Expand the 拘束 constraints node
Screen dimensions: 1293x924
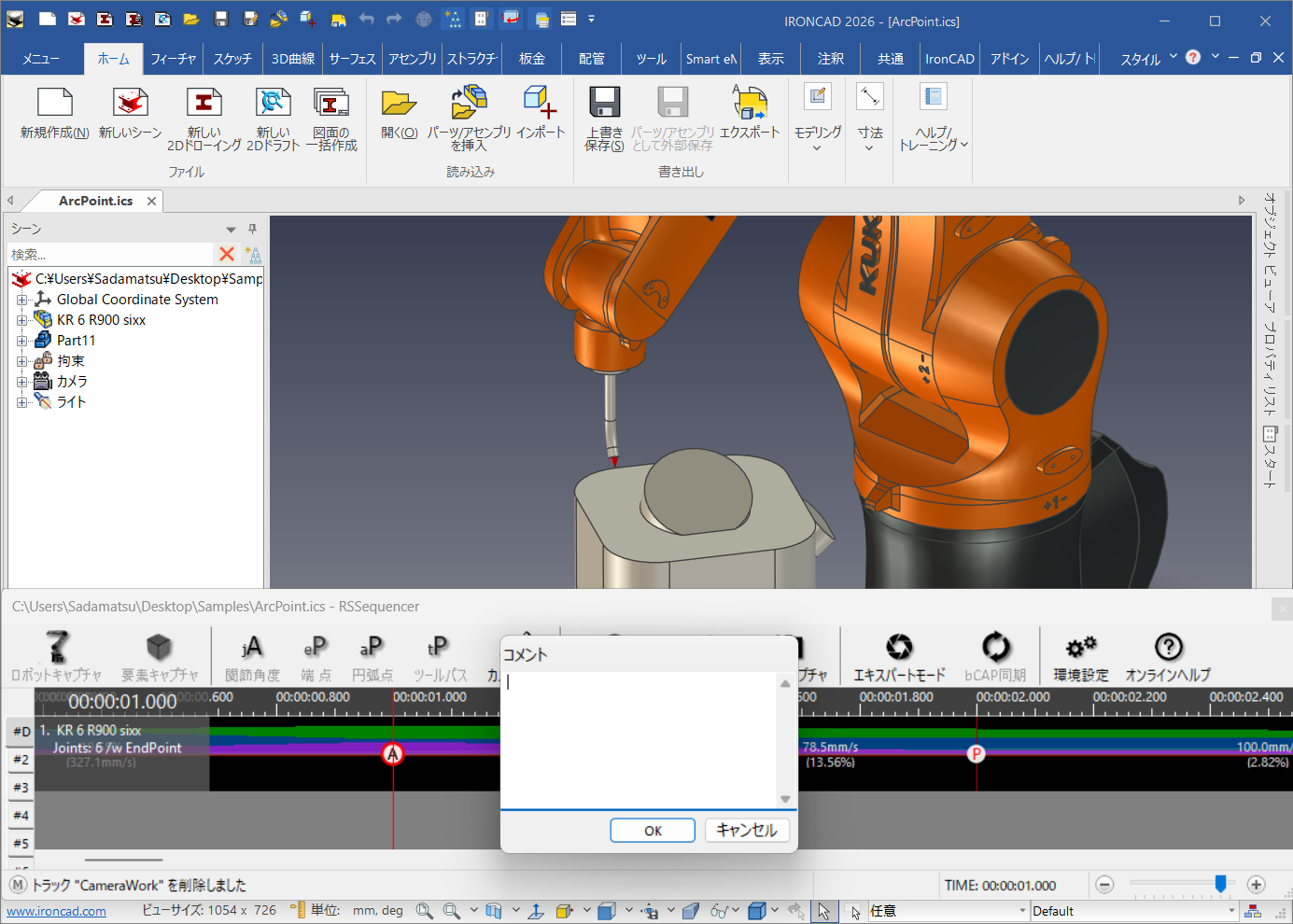21,361
